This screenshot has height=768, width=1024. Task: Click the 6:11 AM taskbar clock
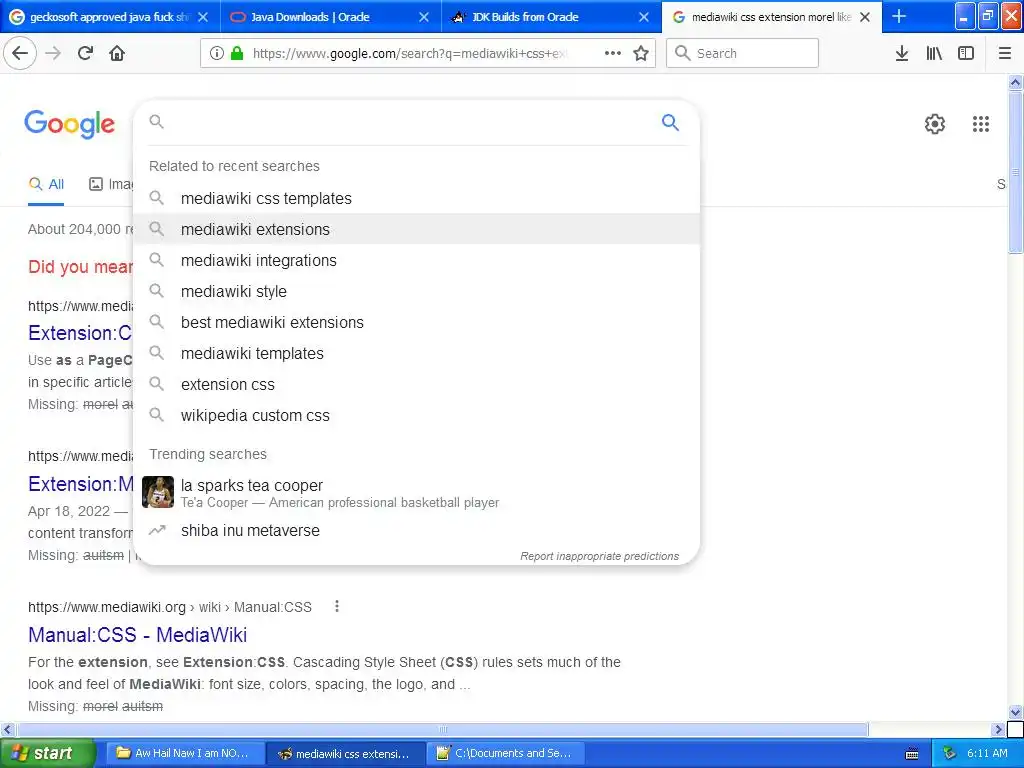pos(987,754)
